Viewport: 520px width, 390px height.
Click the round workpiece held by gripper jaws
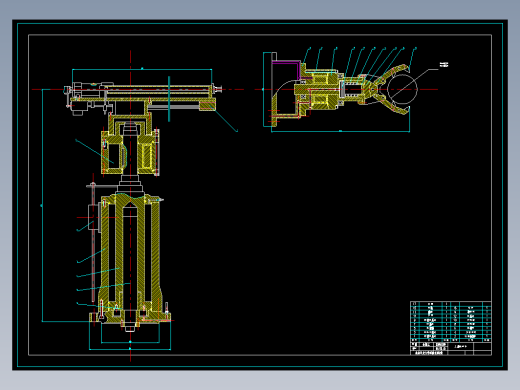coord(402,89)
